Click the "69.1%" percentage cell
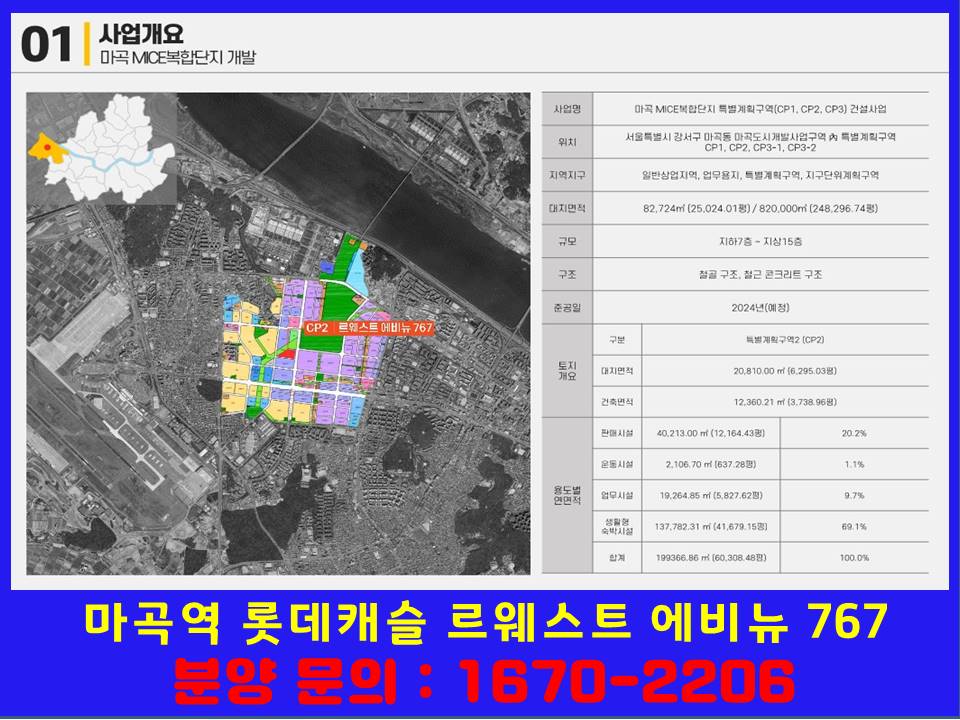Viewport: 960px width, 720px height. [854, 527]
